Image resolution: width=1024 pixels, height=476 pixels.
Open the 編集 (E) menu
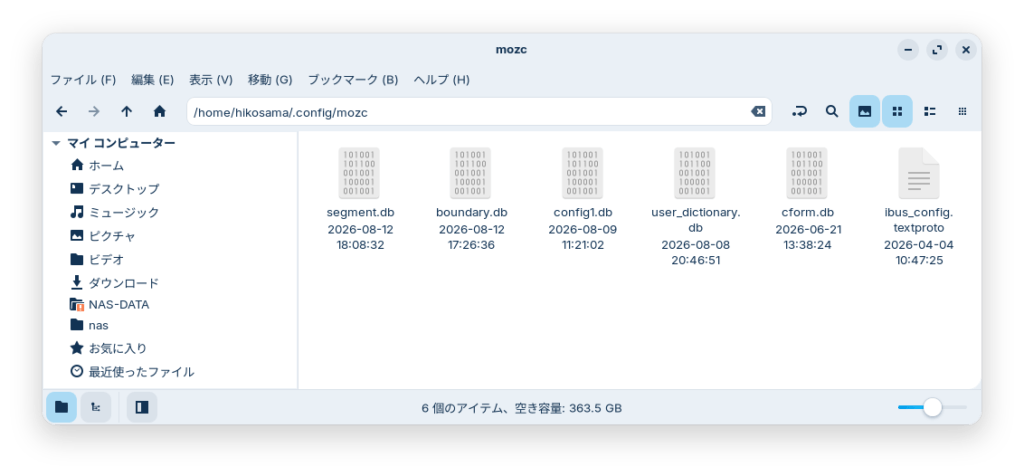(x=152, y=80)
